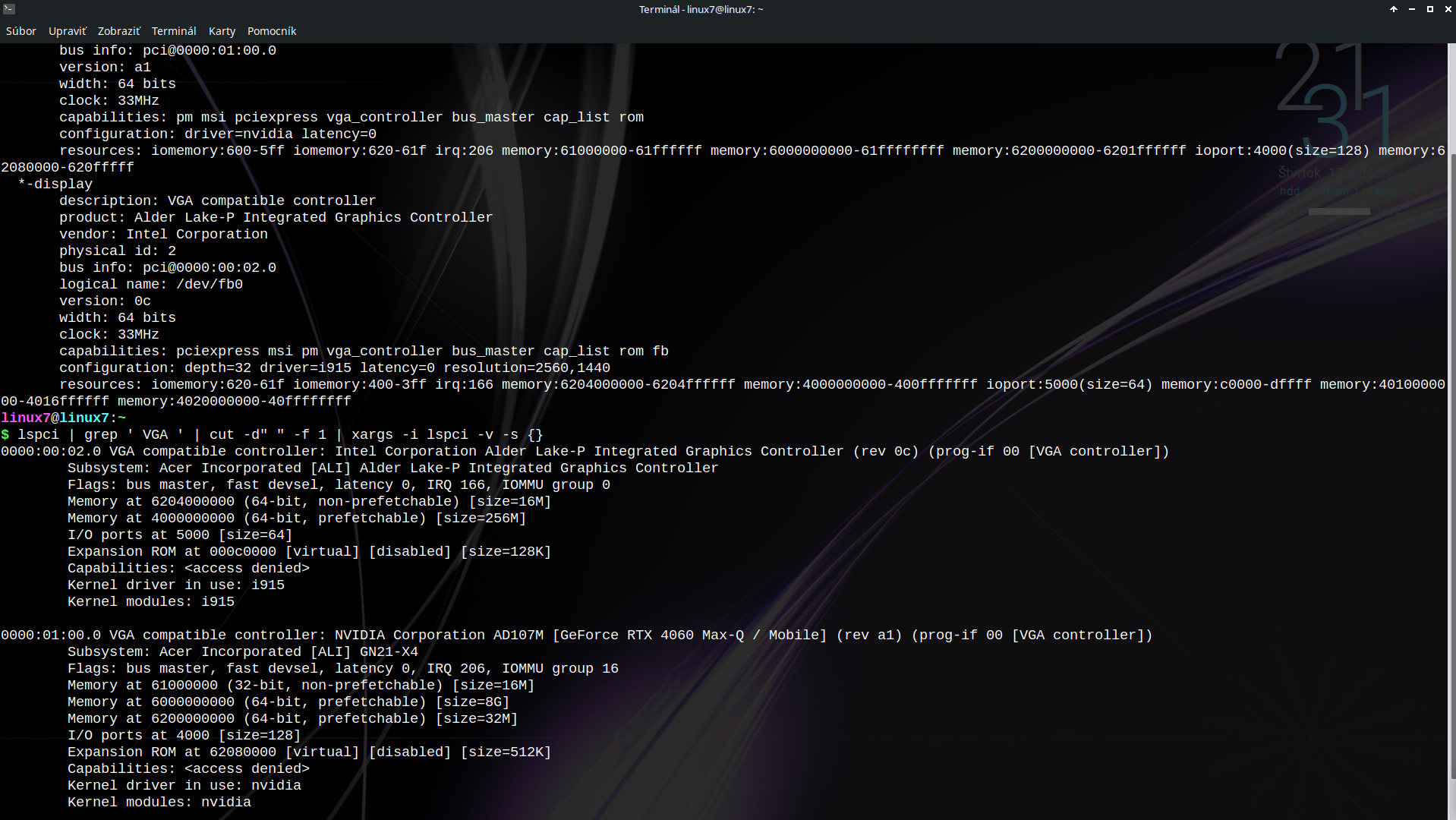Close the Terminál window
This screenshot has width=1456, height=820.
pos(1448,9)
